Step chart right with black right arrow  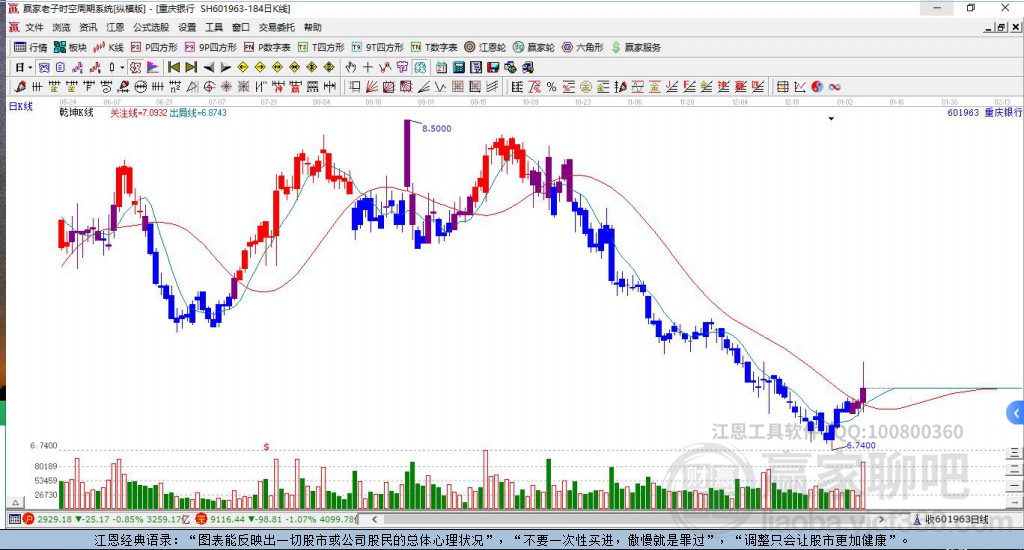click(x=225, y=67)
